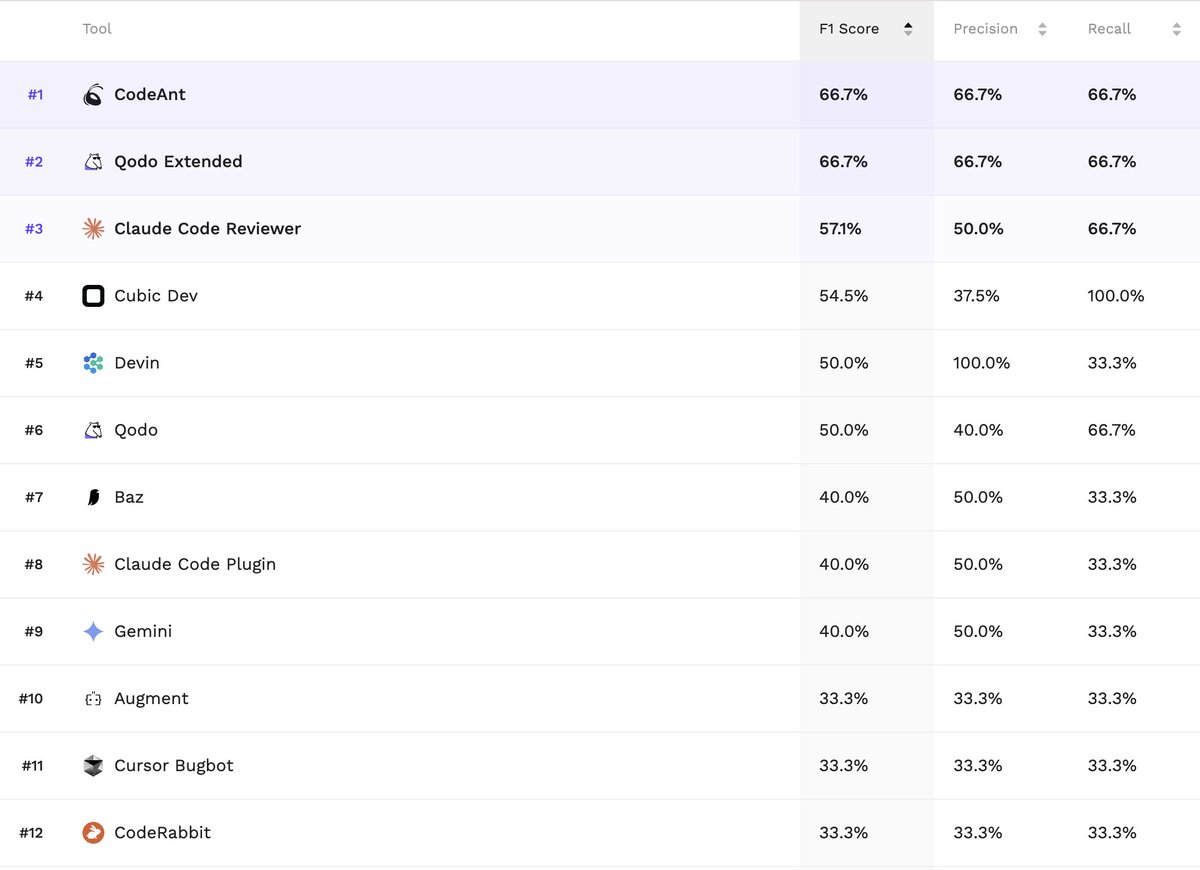Click the #4 rank for Cubic Dev
This screenshot has height=870, width=1200.
(34, 296)
